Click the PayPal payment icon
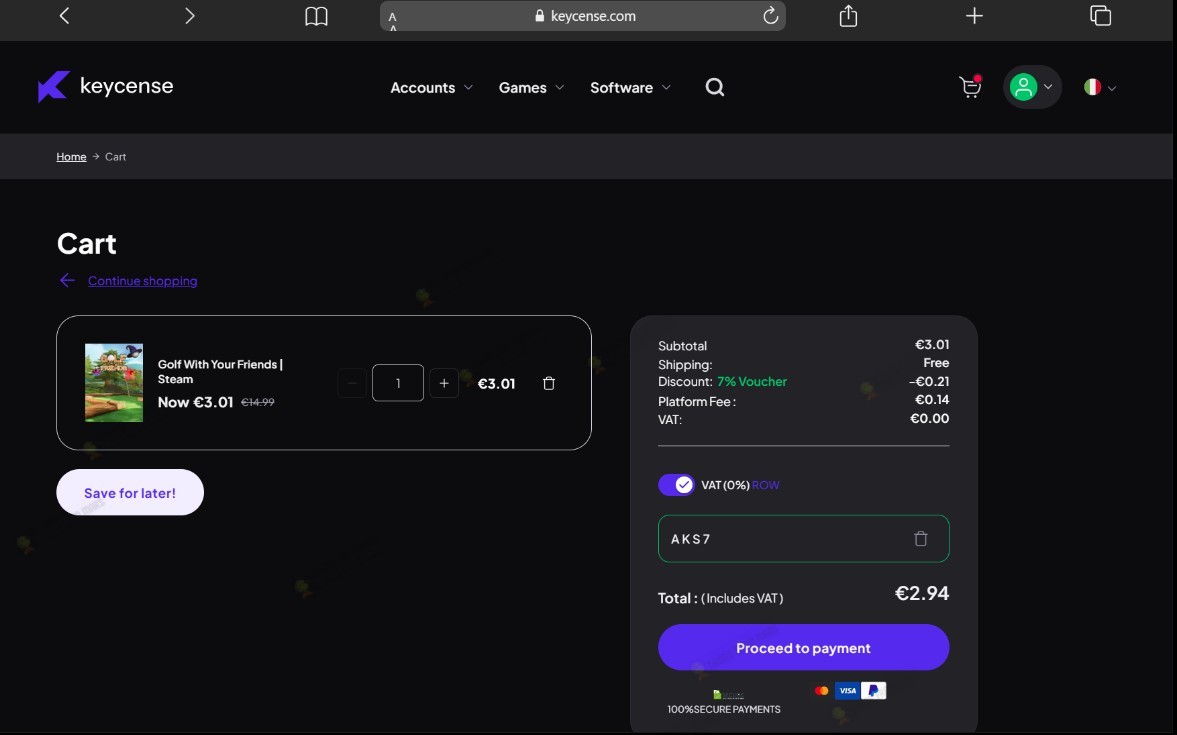This screenshot has width=1177, height=735. pos(874,691)
